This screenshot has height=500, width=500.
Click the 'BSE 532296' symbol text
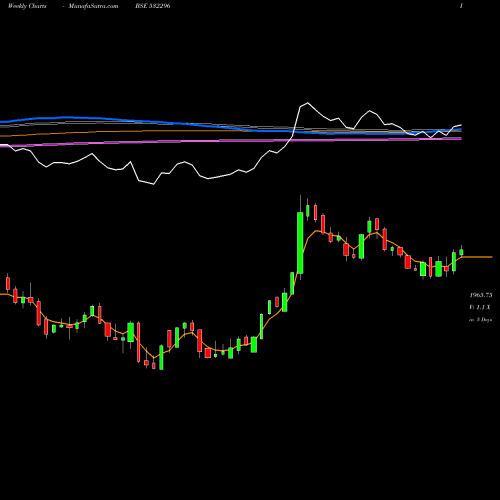coord(153,6)
